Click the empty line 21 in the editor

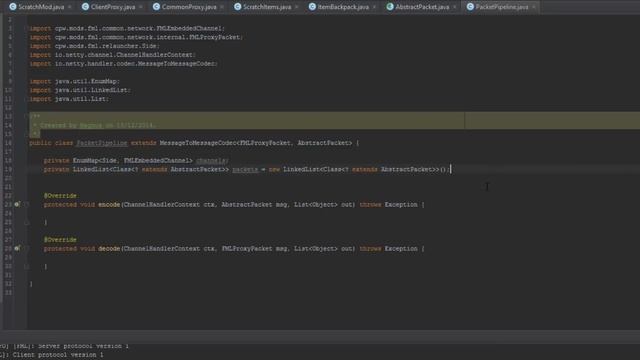[333, 187]
